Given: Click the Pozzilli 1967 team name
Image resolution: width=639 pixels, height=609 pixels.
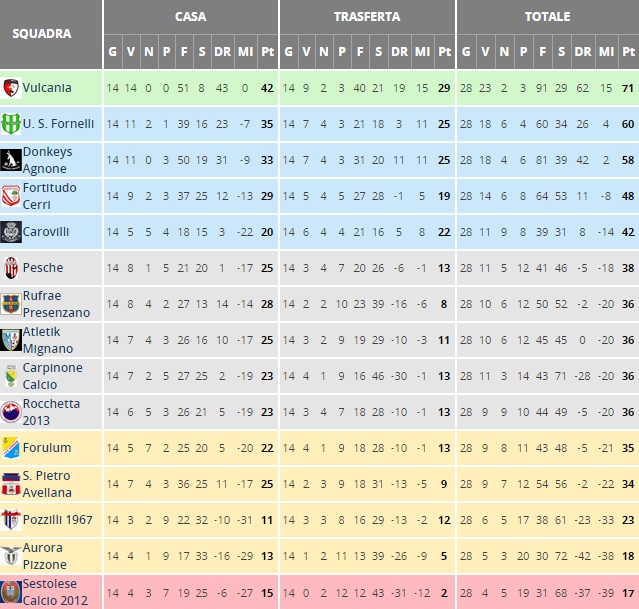Looking at the screenshot, I should coord(57,520).
